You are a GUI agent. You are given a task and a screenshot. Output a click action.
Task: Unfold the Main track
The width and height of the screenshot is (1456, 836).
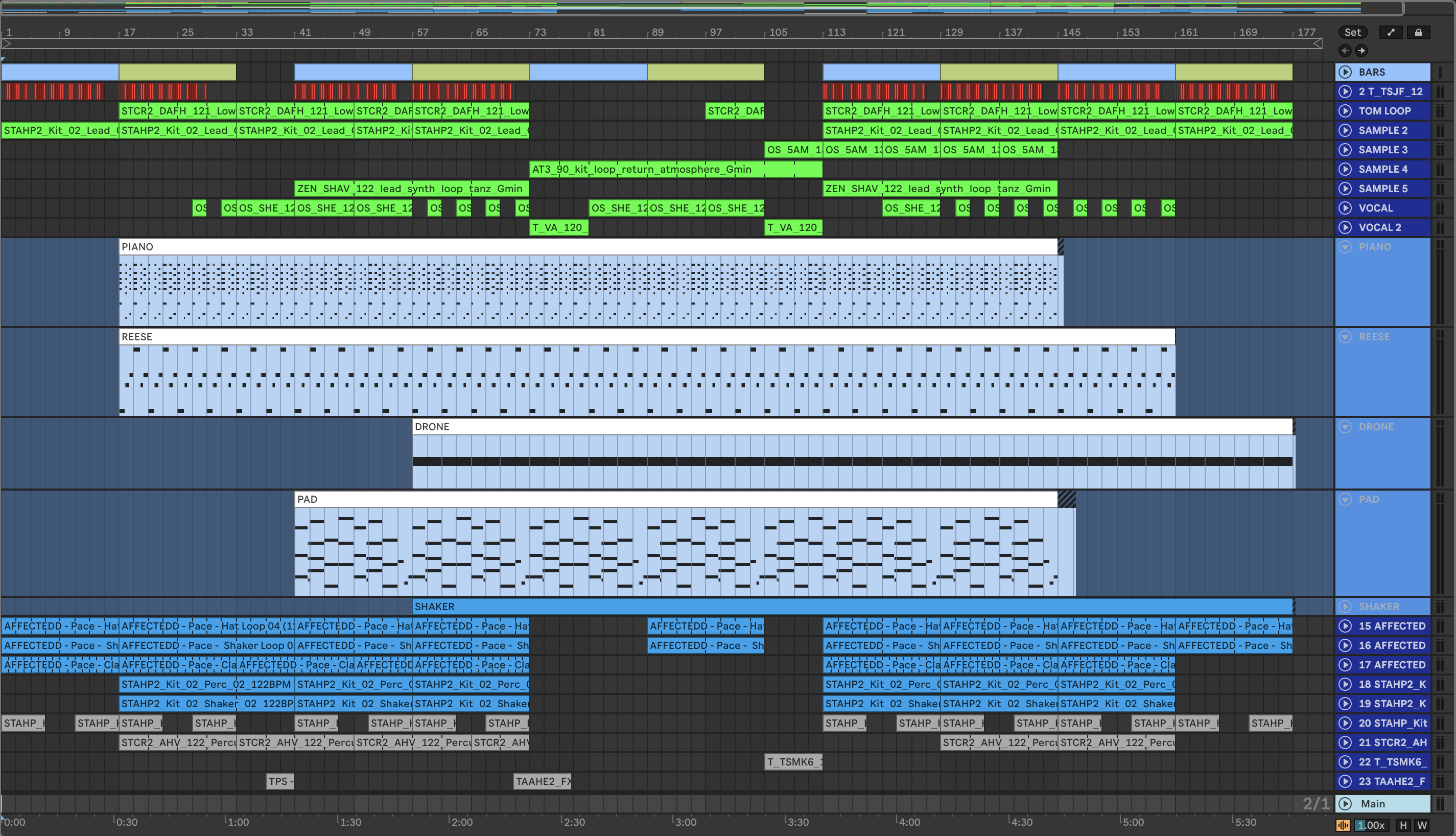tap(1345, 804)
